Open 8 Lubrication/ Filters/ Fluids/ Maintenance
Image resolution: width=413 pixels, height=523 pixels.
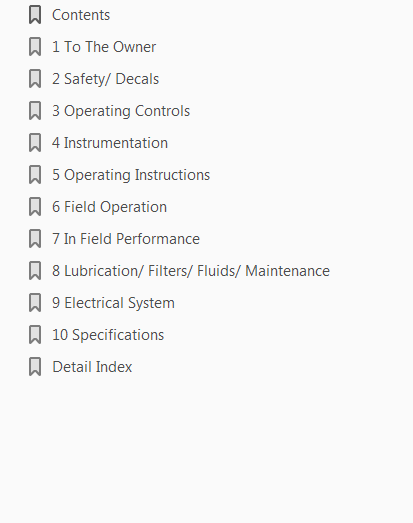pyautogui.click(x=191, y=271)
